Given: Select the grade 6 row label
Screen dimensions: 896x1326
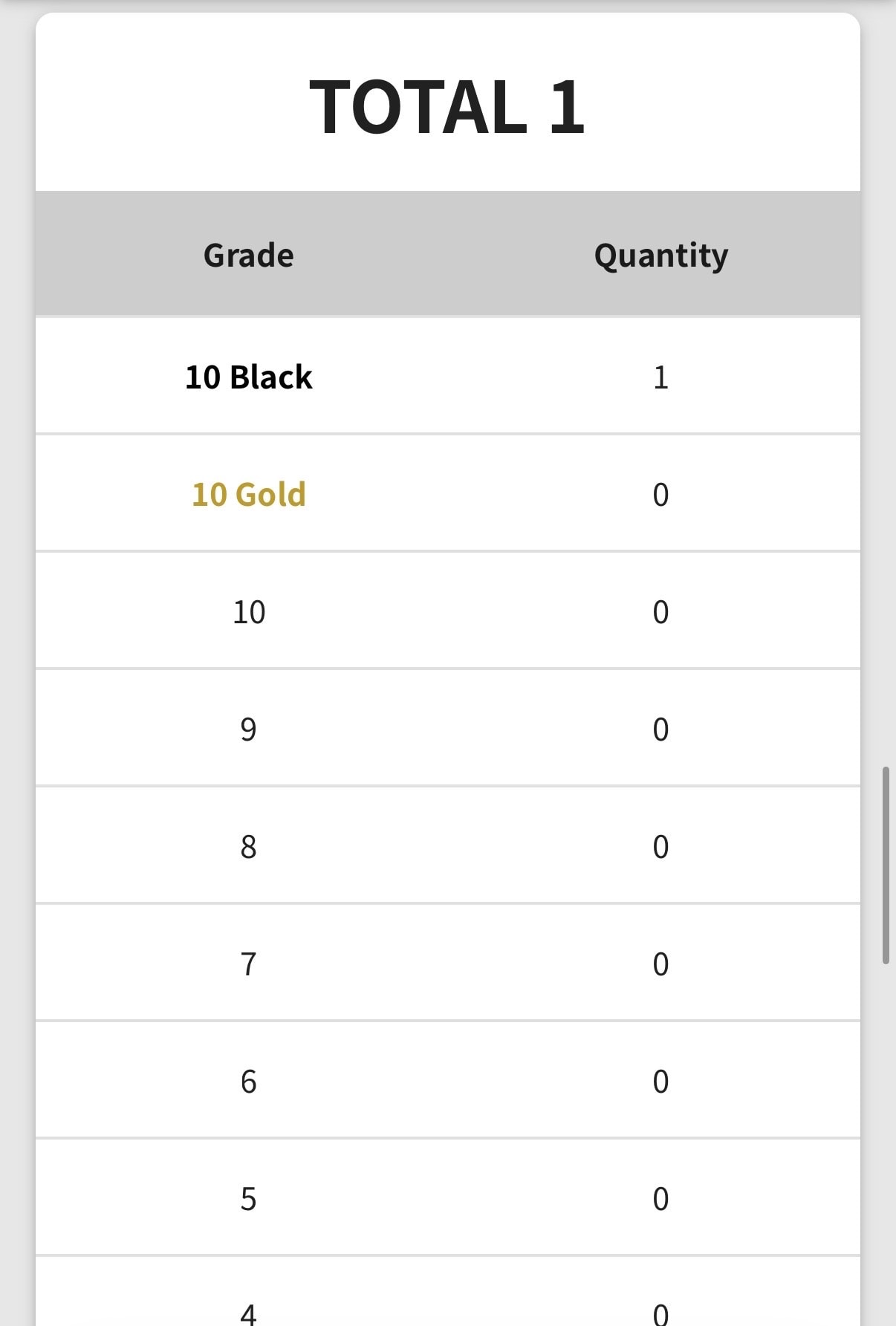Looking at the screenshot, I should (x=249, y=1082).
